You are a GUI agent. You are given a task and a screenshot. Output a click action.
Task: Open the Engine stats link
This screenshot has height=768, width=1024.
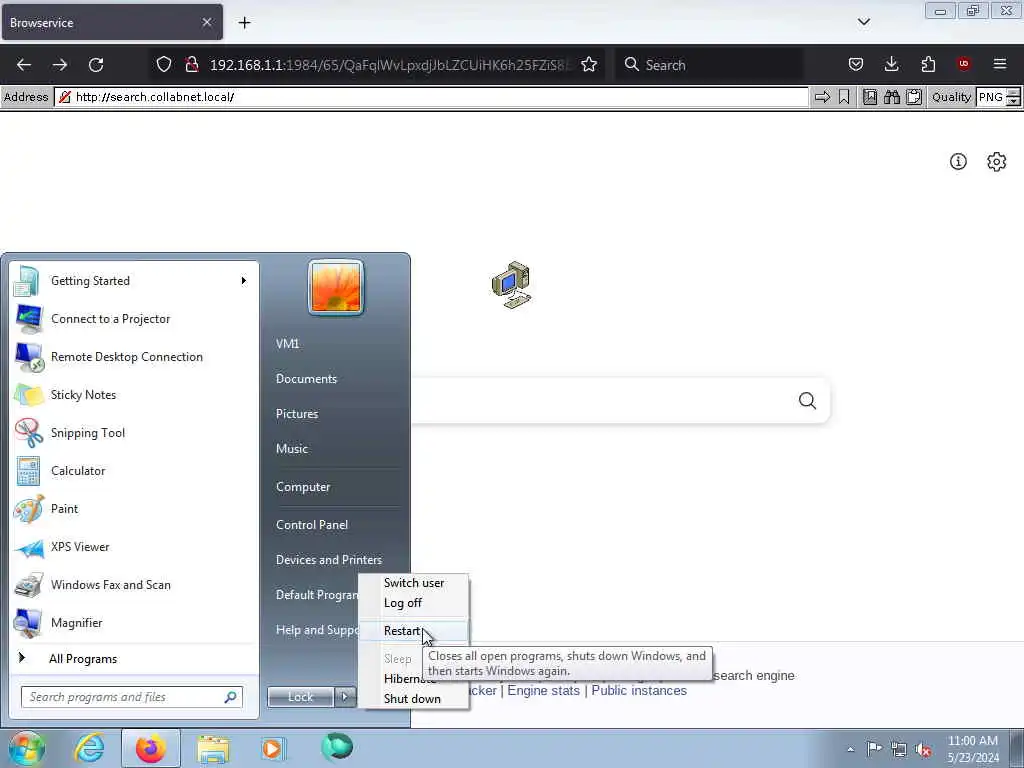coord(543,691)
